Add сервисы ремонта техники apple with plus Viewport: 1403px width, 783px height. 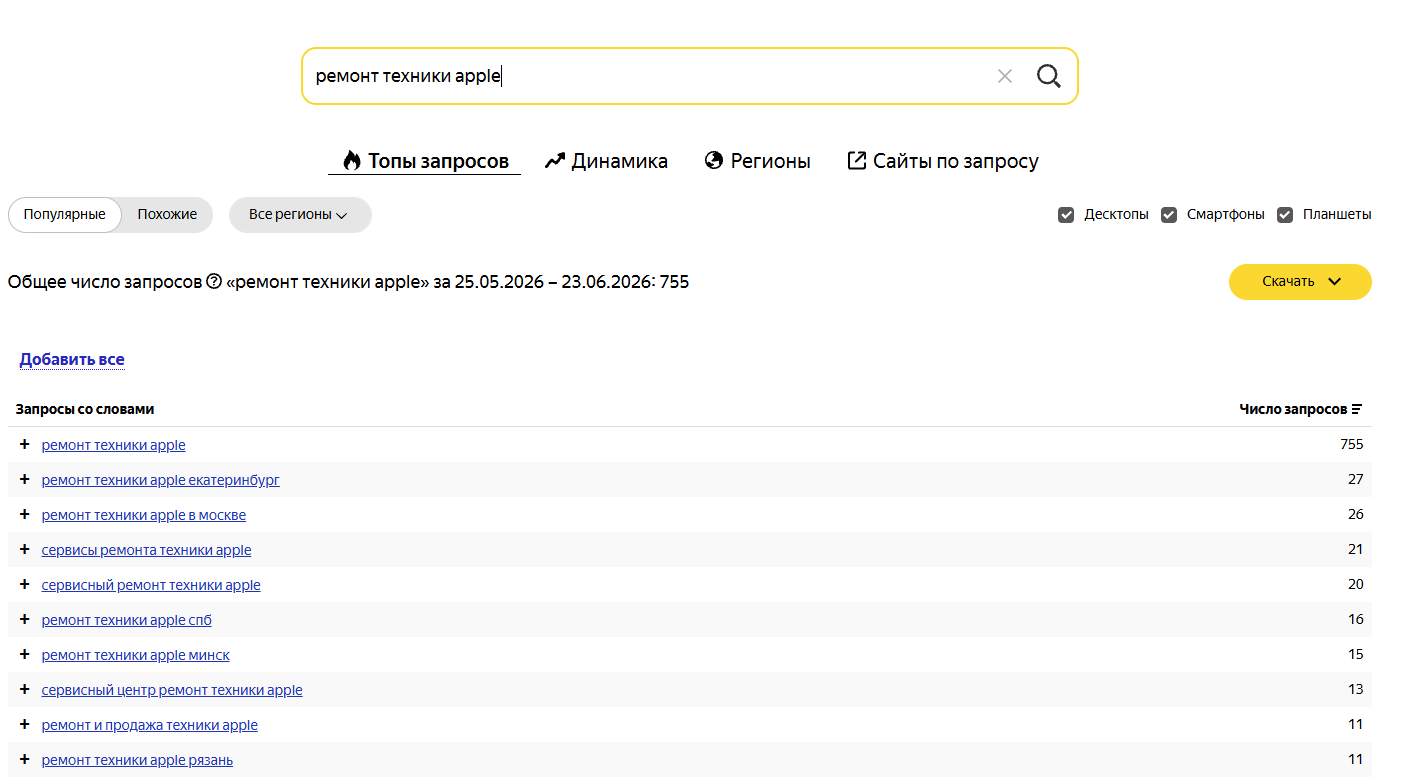click(25, 549)
